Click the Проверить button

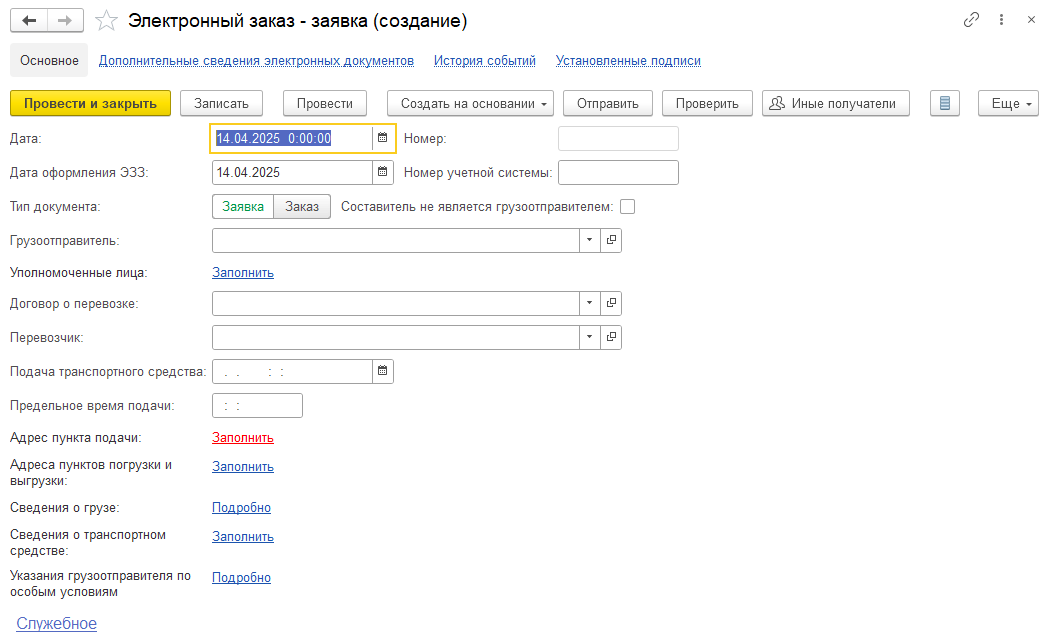(x=706, y=103)
